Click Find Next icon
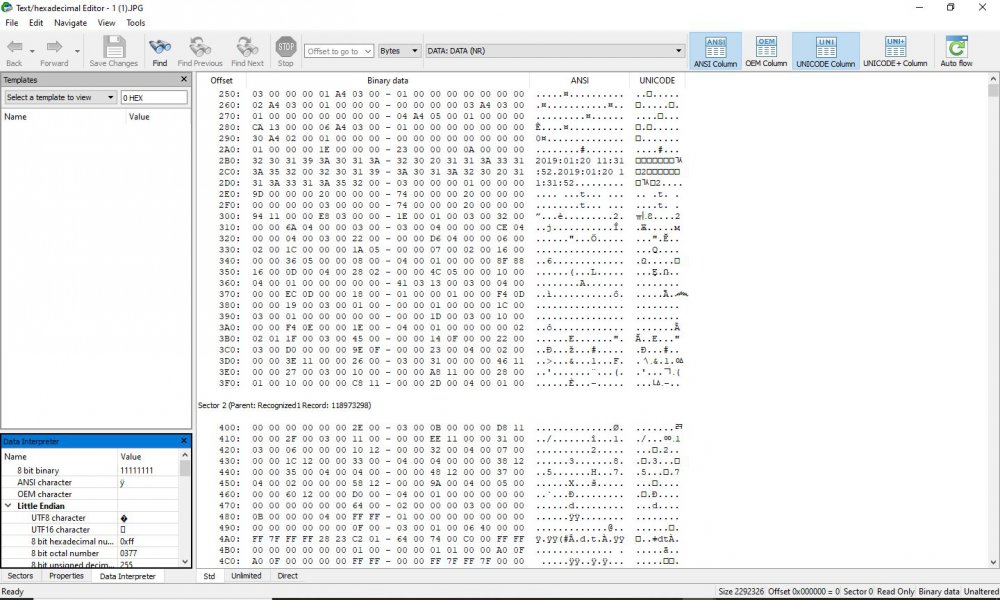Image resolution: width=1000 pixels, height=600 pixels. point(247,47)
